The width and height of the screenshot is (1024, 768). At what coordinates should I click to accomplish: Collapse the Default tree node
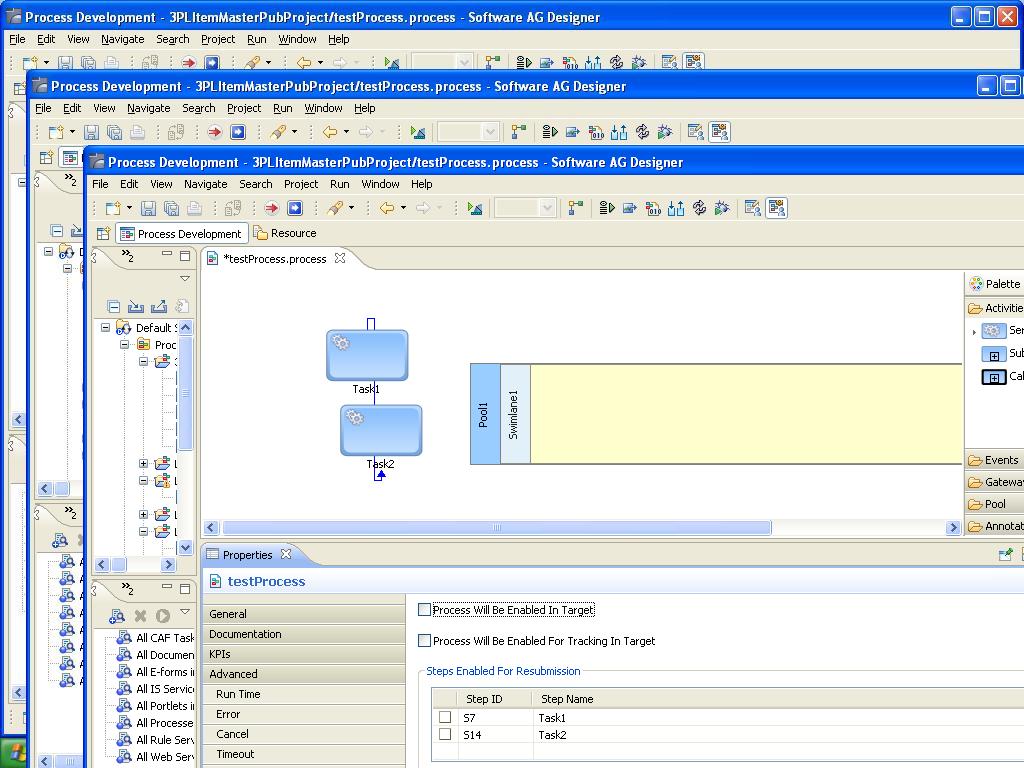[x=105, y=327]
